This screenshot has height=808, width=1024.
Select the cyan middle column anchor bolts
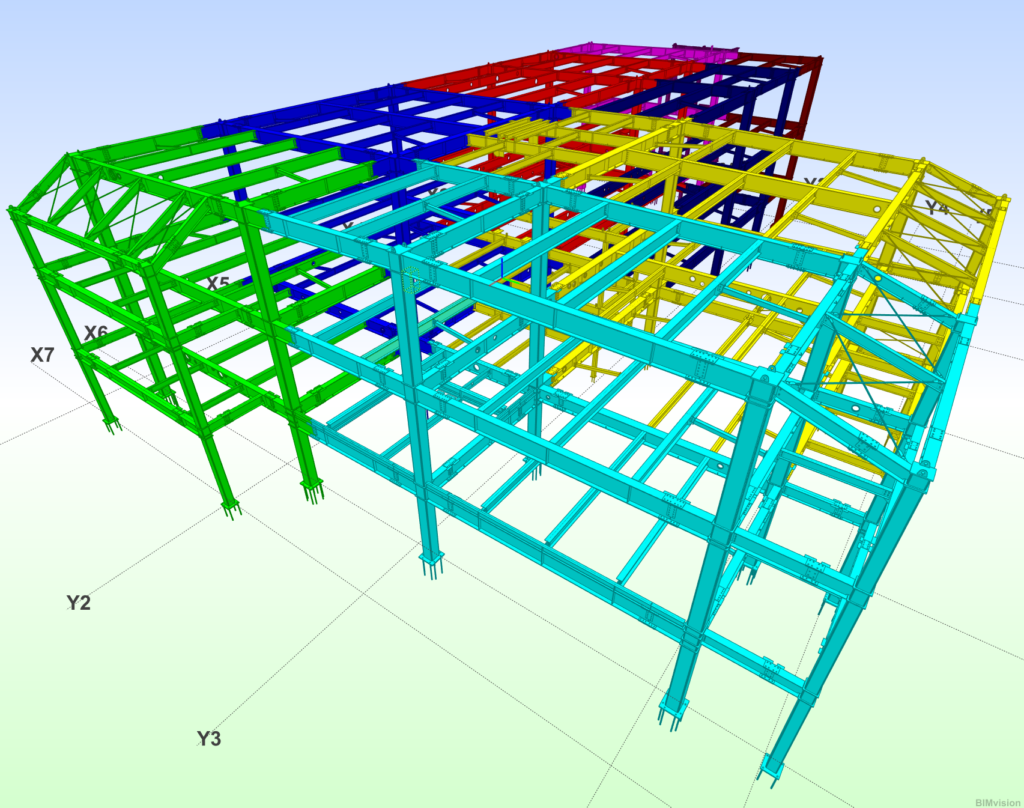(433, 567)
